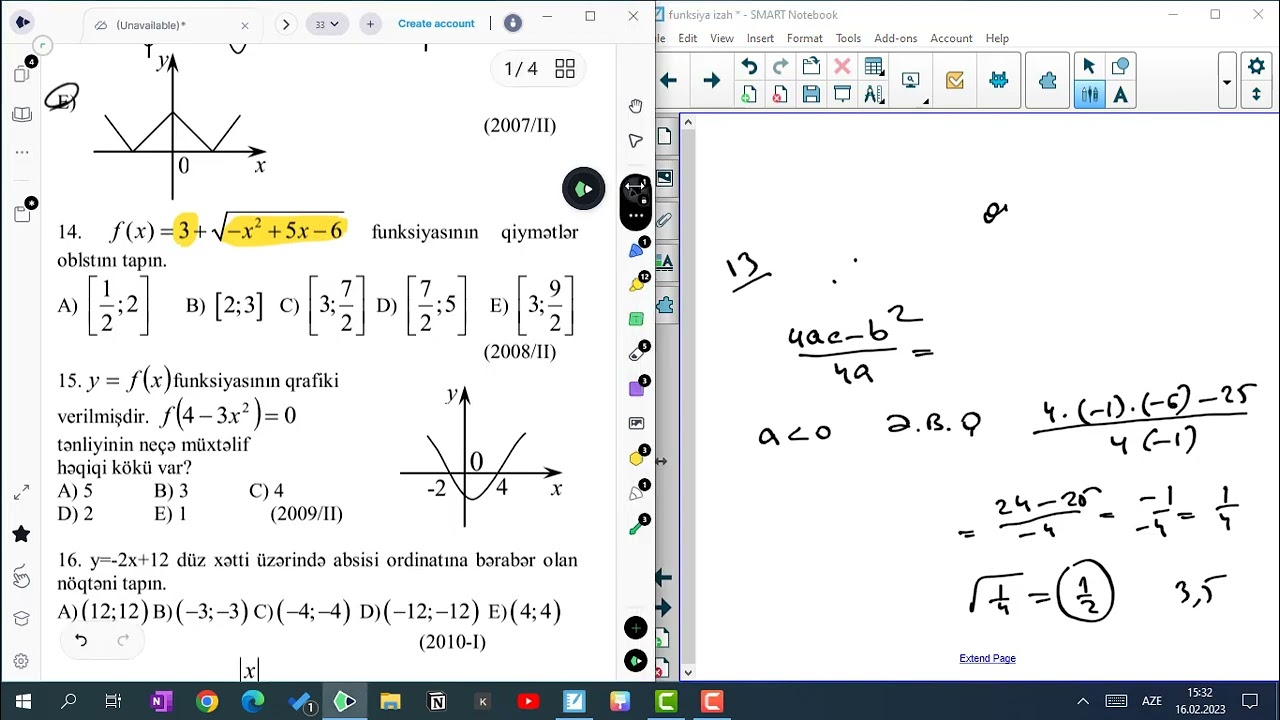The height and width of the screenshot is (720, 1280).
Task: Open the Gallery tab in SMART sidebar
Action: pos(665,179)
